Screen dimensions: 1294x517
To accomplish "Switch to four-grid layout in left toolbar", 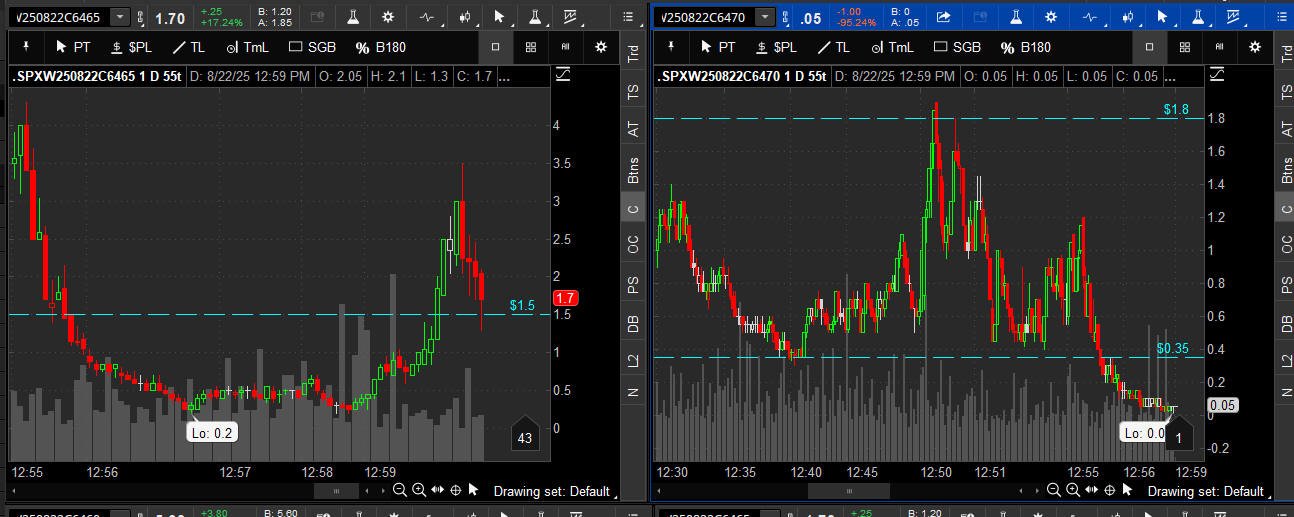I will [530, 47].
